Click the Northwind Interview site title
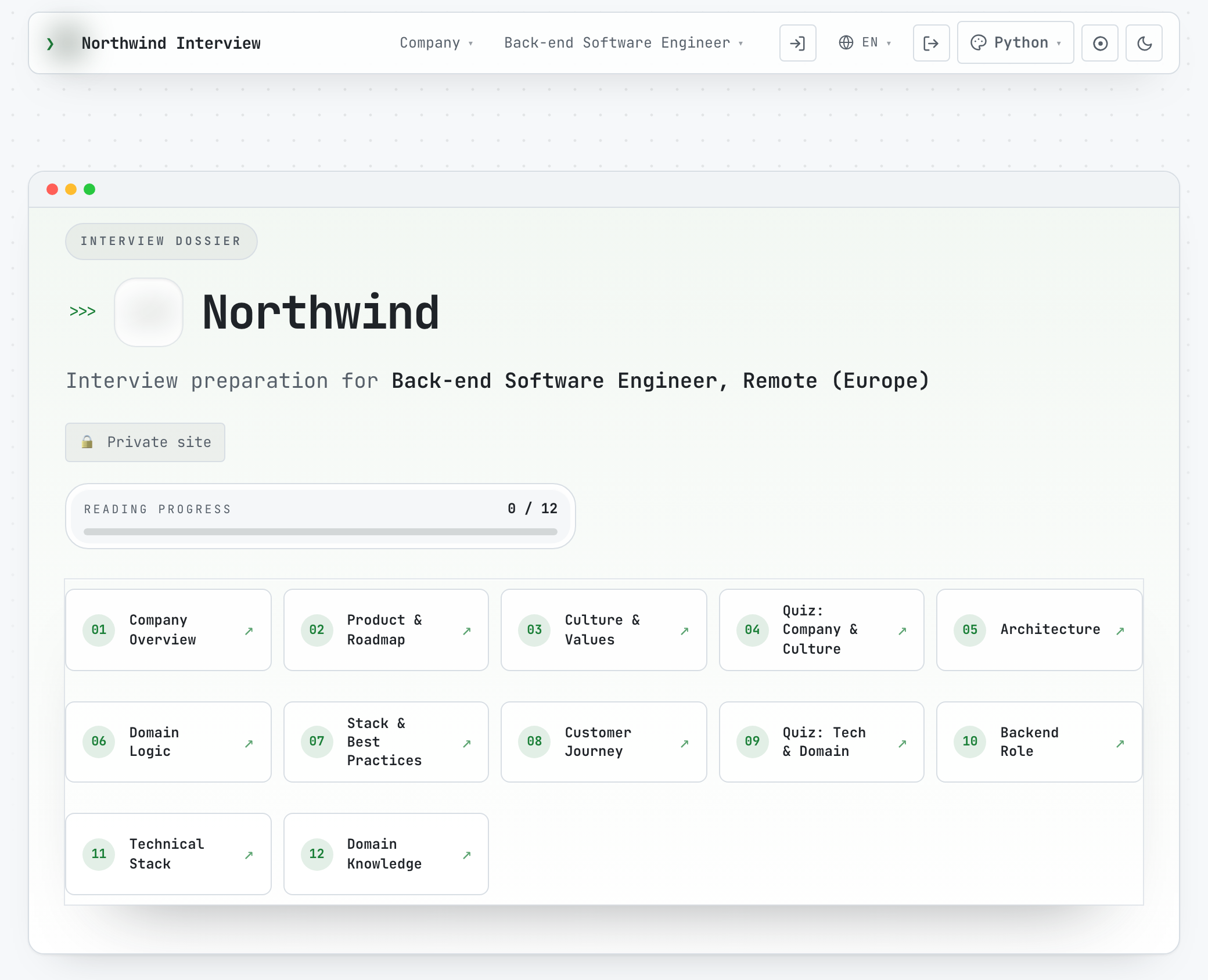This screenshot has height=980, width=1208. click(171, 44)
